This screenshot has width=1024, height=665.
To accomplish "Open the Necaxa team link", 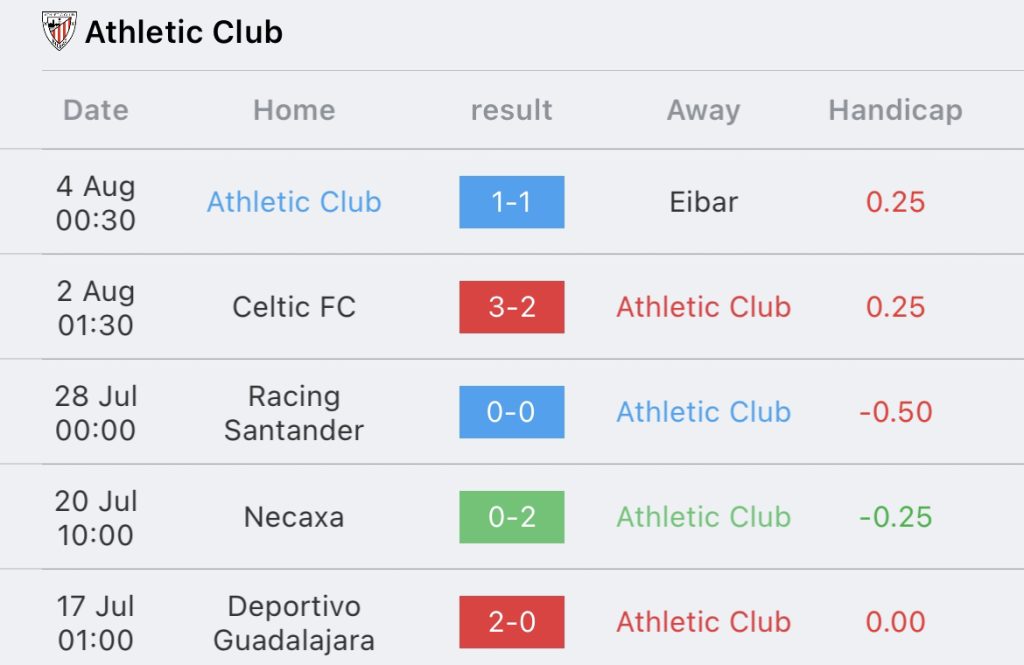I will 294,517.
